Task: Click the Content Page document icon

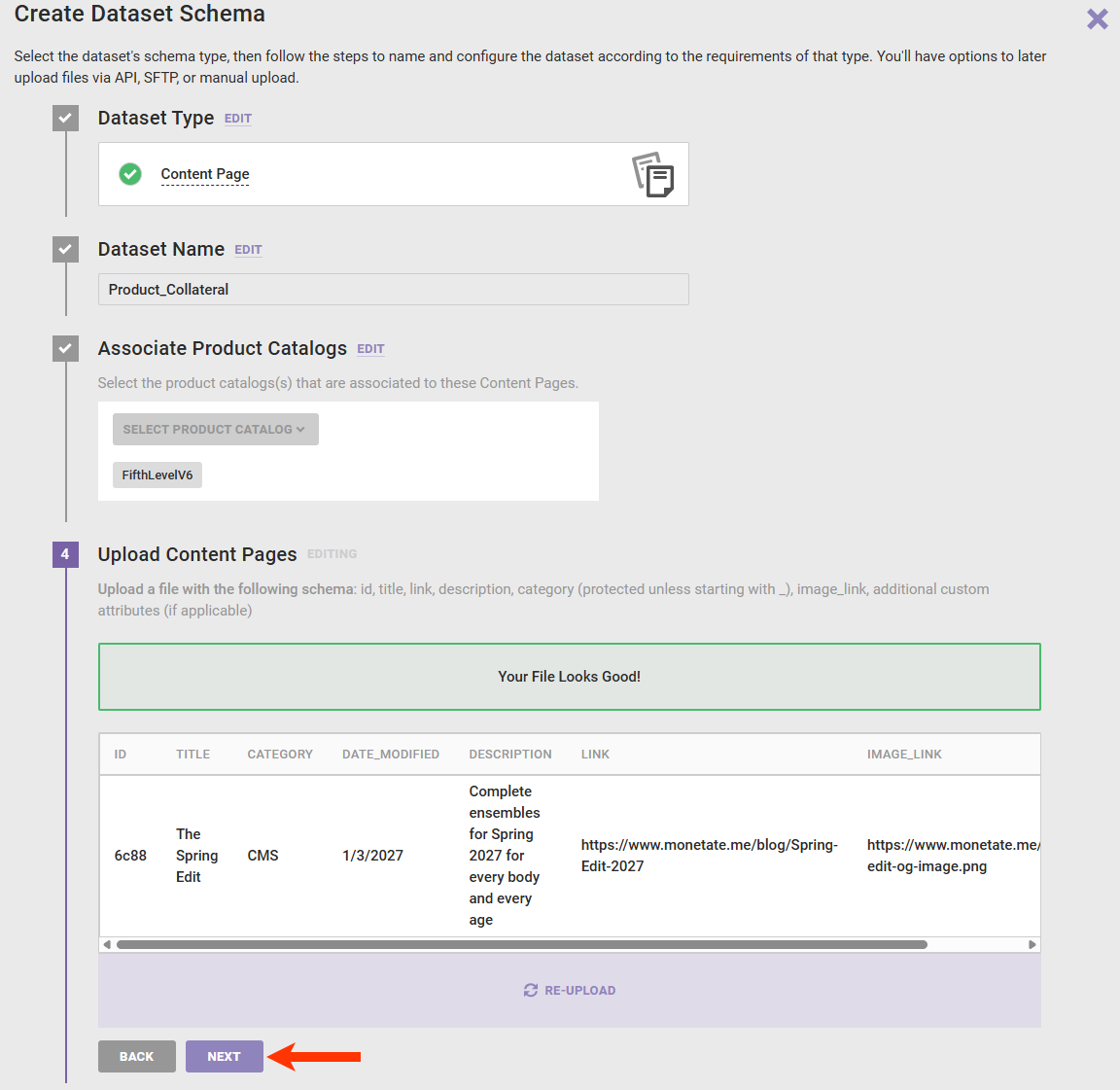Action: click(x=653, y=175)
